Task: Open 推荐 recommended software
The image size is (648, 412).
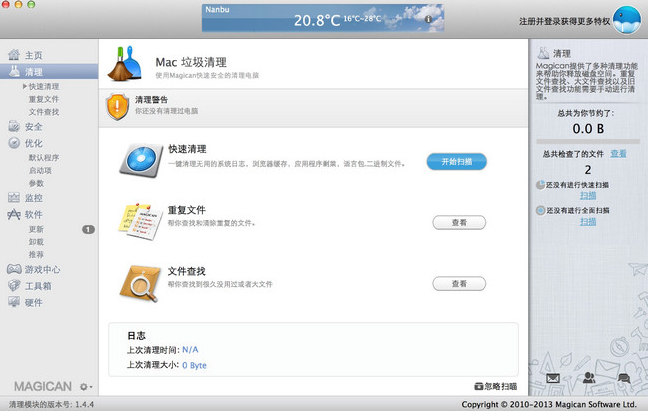Action: point(36,255)
